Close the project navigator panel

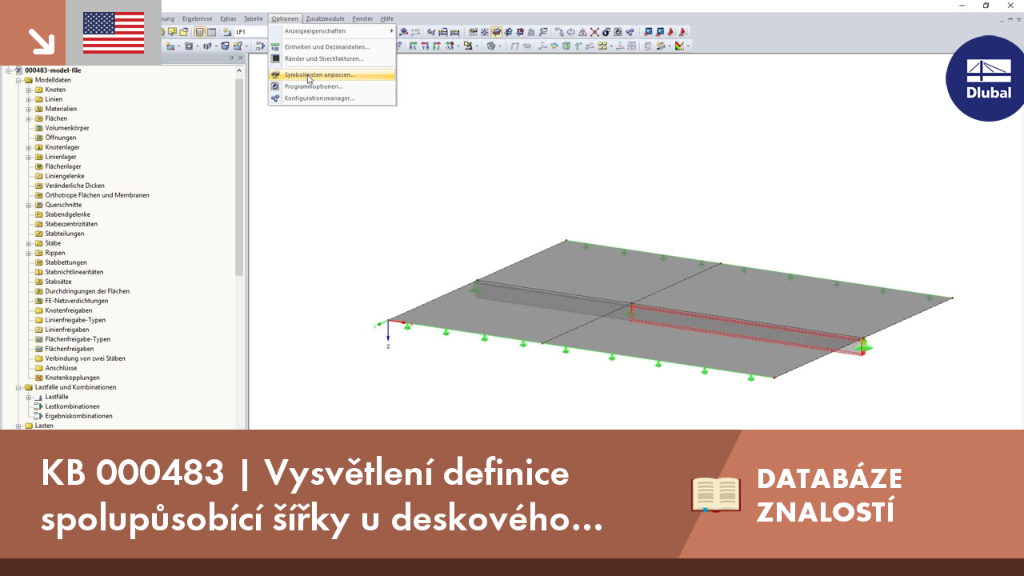coord(240,58)
